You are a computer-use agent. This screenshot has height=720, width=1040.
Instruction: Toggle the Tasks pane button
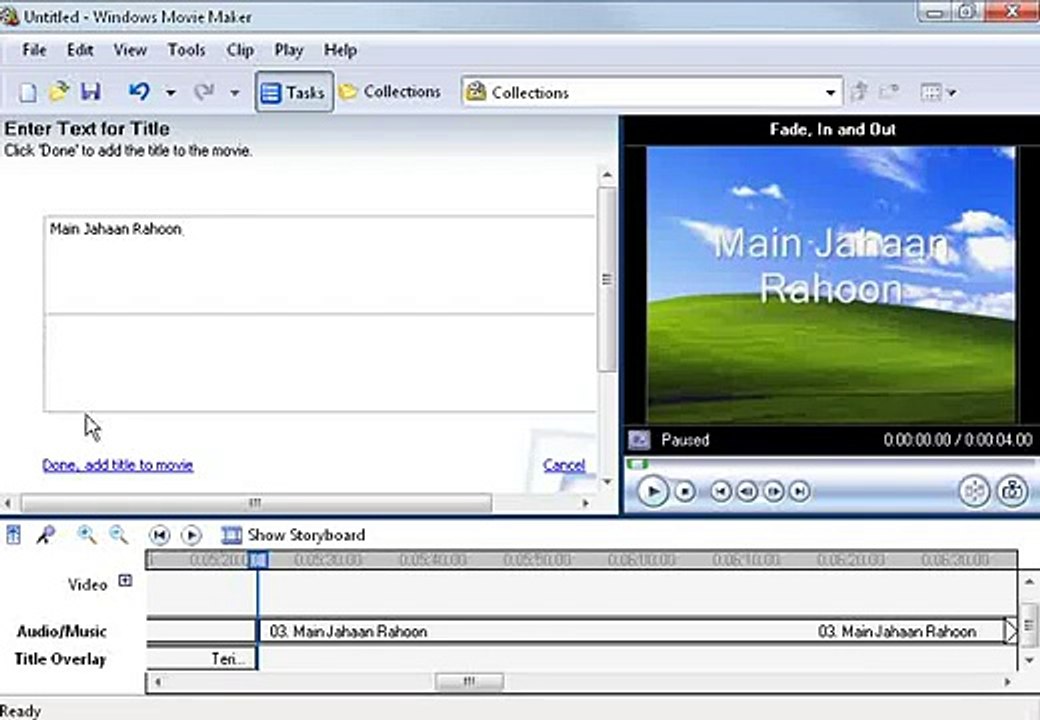coord(294,91)
